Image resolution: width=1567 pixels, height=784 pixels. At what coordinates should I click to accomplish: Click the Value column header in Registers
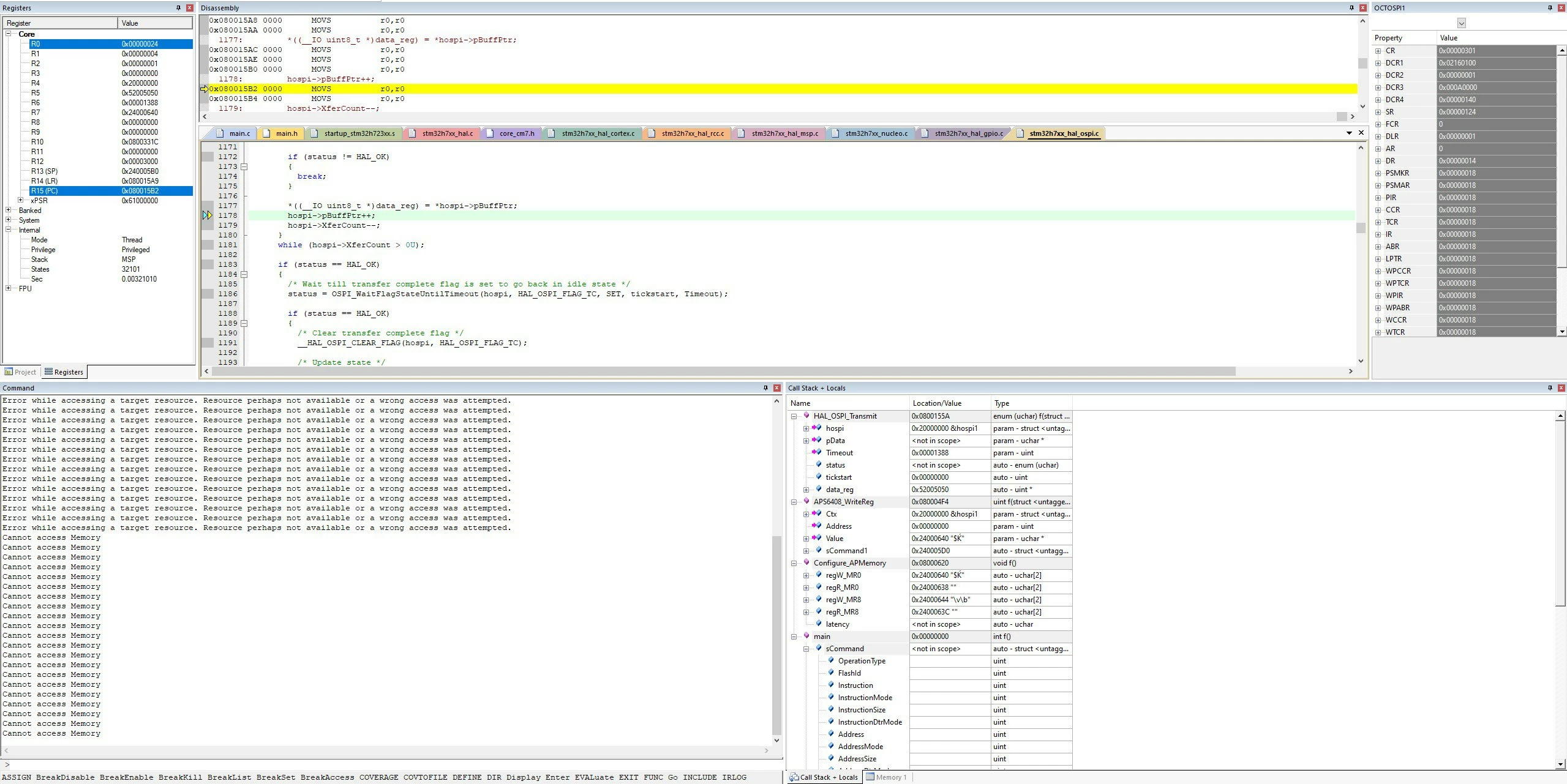point(155,23)
